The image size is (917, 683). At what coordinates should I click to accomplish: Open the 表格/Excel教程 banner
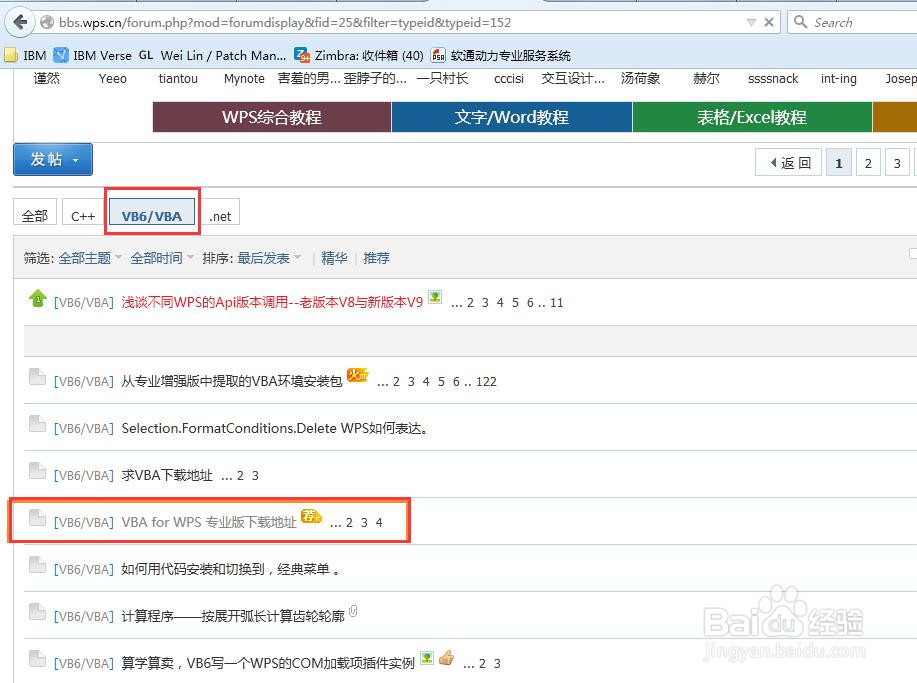[x=752, y=117]
